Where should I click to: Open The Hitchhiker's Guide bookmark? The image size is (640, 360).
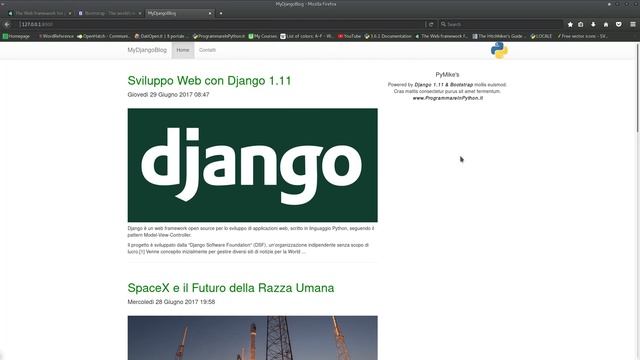[x=499, y=36]
